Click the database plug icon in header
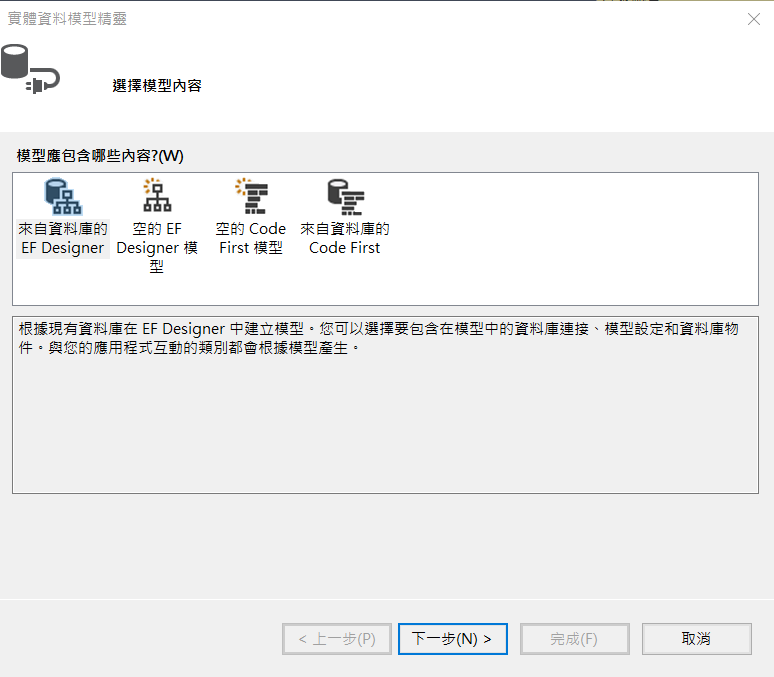Image resolution: width=774 pixels, height=677 pixels. pos(29,70)
